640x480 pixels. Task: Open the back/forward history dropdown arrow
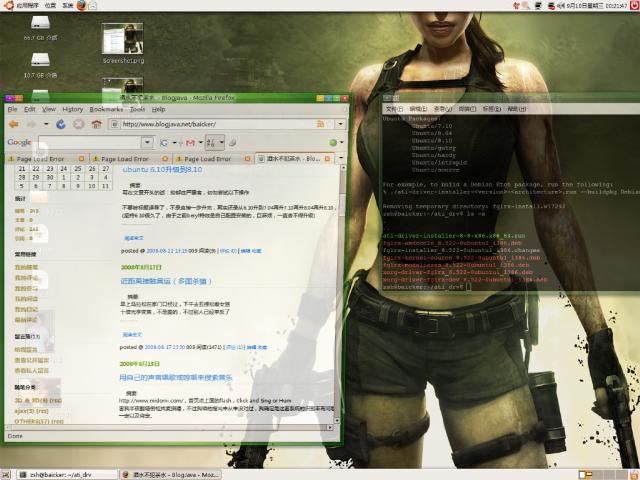tap(46, 124)
